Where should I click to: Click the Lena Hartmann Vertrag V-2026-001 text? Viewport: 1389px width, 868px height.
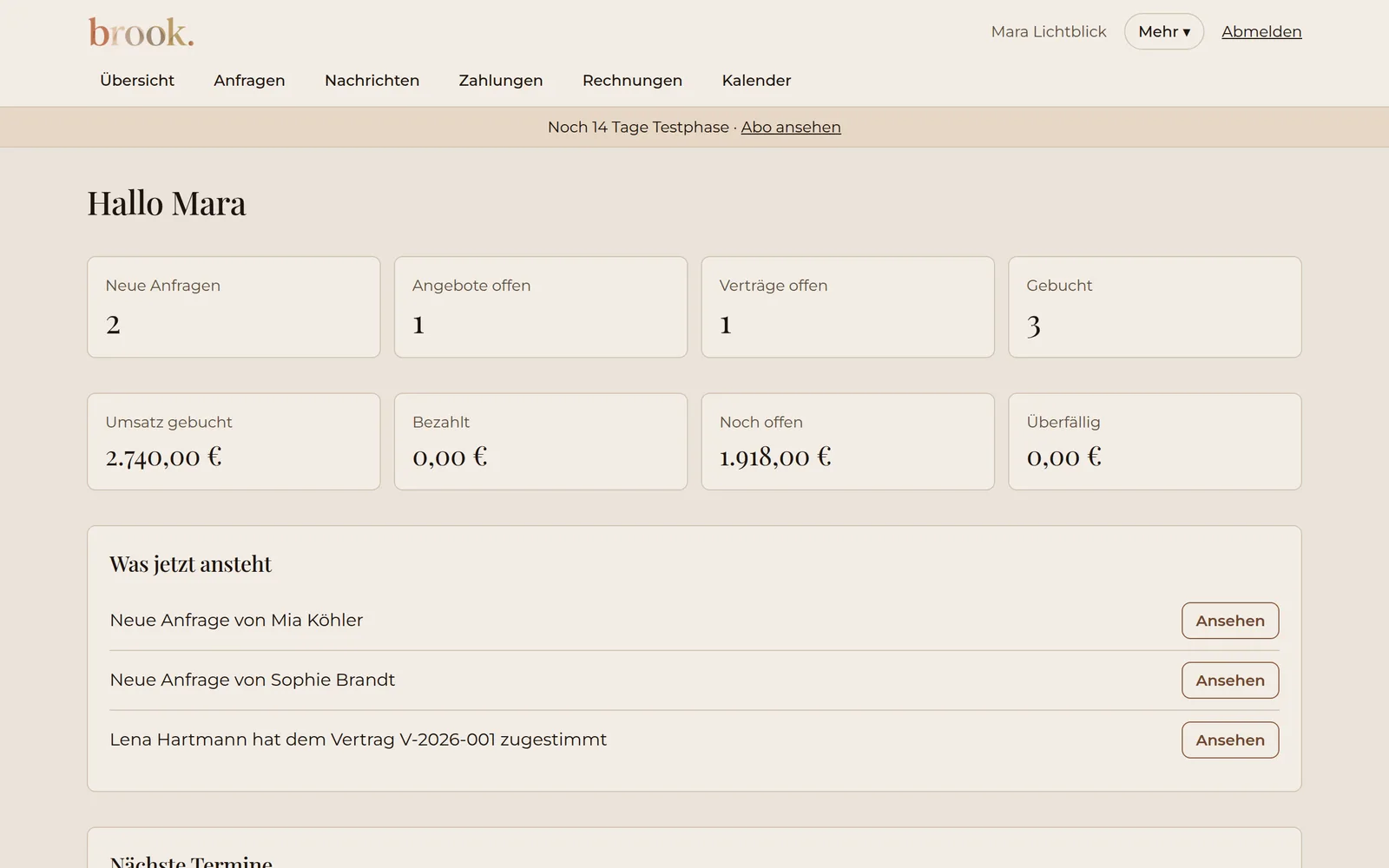pyautogui.click(x=358, y=740)
